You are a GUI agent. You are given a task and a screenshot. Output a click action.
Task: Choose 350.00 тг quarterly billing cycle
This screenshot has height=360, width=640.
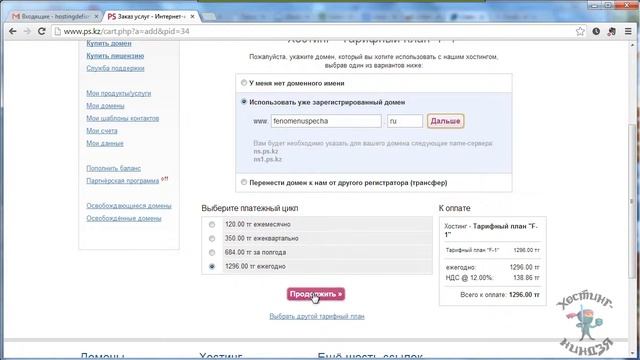coord(212,238)
